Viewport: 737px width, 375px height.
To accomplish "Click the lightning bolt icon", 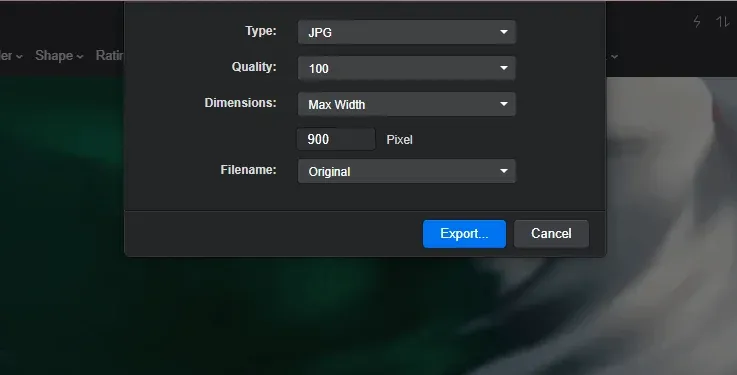I will pyautogui.click(x=697, y=22).
